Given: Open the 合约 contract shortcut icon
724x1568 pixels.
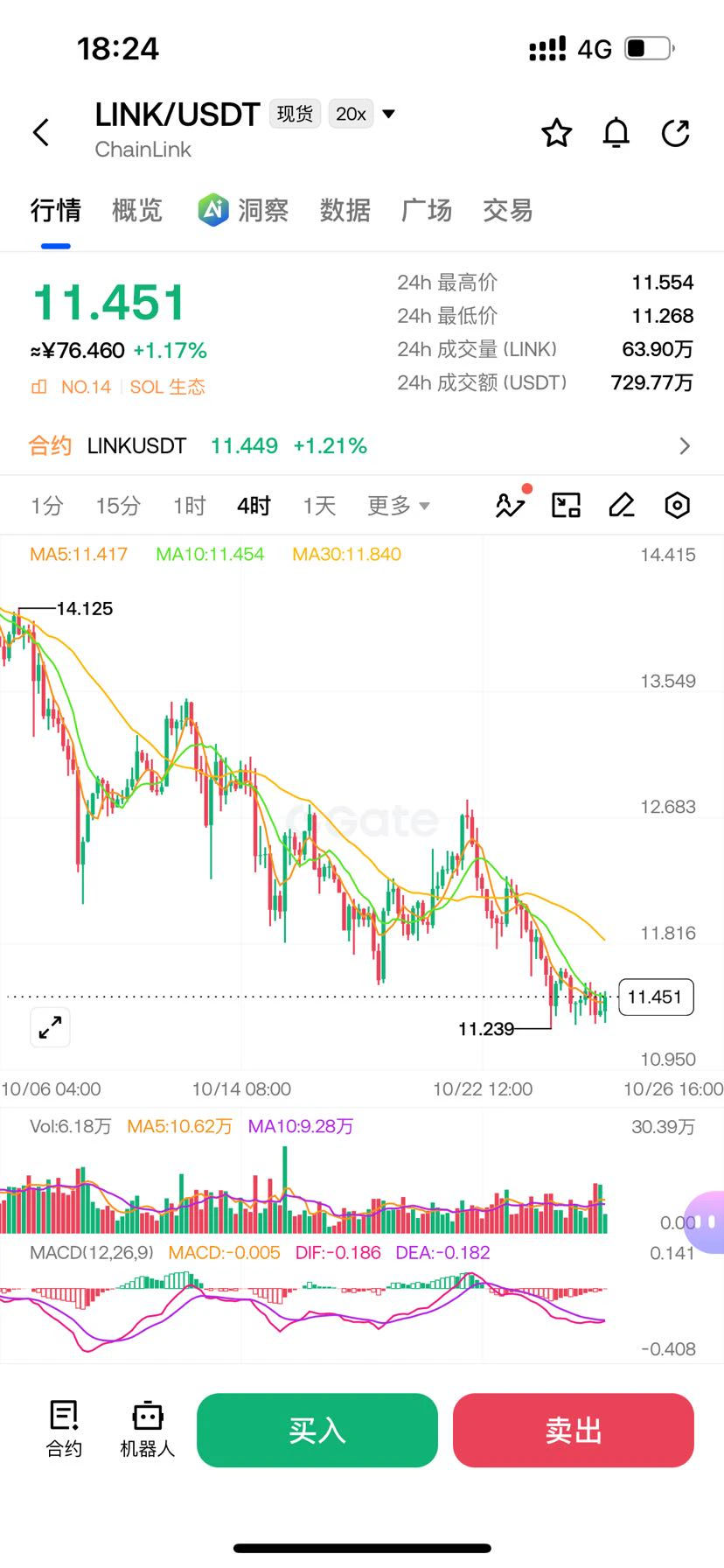Looking at the screenshot, I should (64, 1429).
